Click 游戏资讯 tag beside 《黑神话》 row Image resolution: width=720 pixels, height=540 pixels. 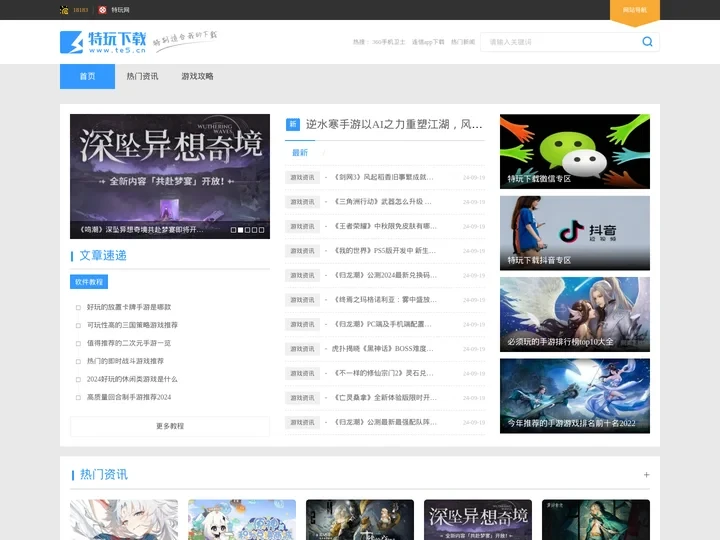pyautogui.click(x=302, y=349)
